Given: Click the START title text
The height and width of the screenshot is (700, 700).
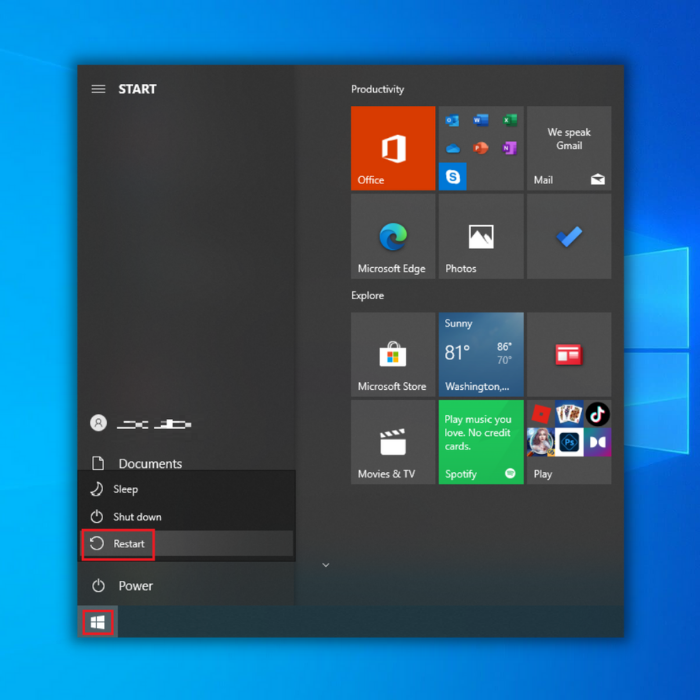Looking at the screenshot, I should click(x=138, y=89).
